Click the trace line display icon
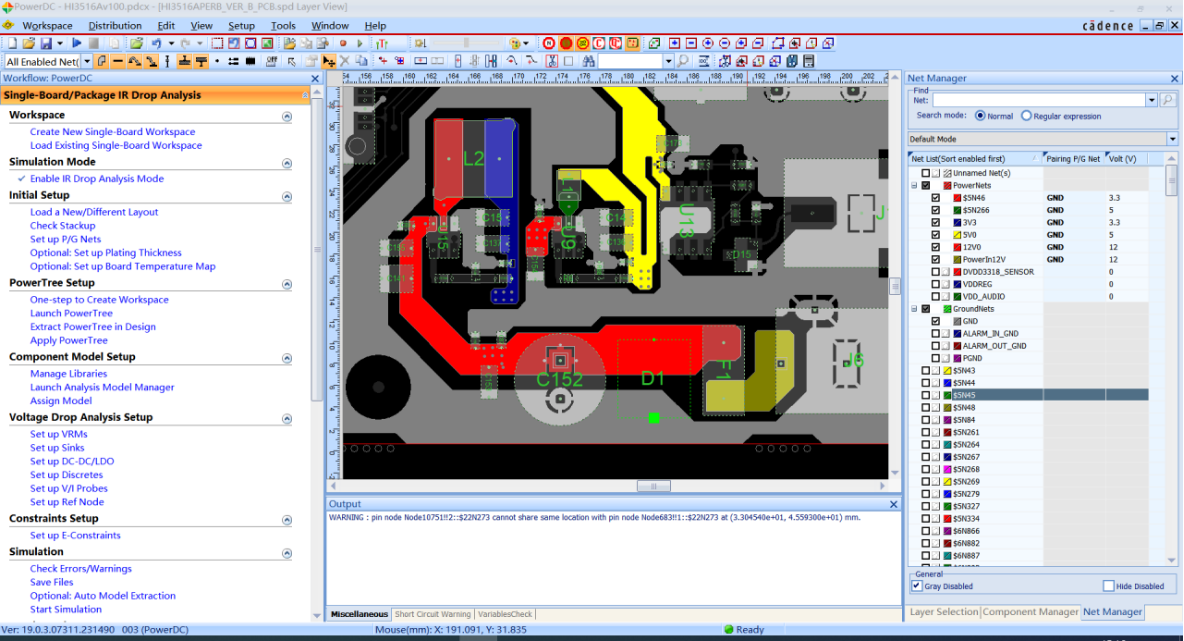This screenshot has width=1184, height=641. pos(118,61)
